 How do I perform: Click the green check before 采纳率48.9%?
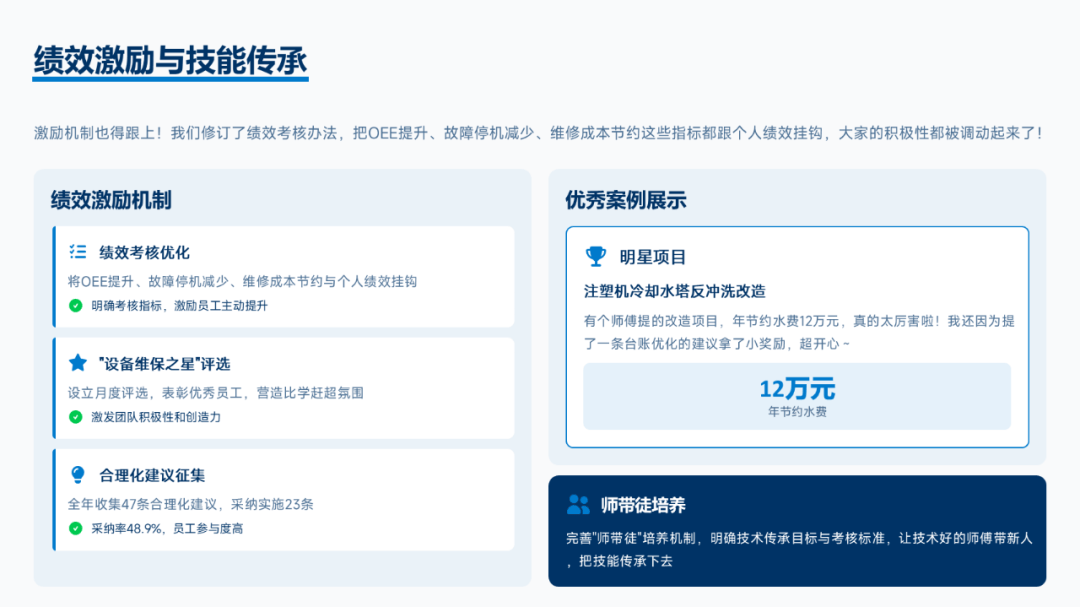tap(75, 528)
